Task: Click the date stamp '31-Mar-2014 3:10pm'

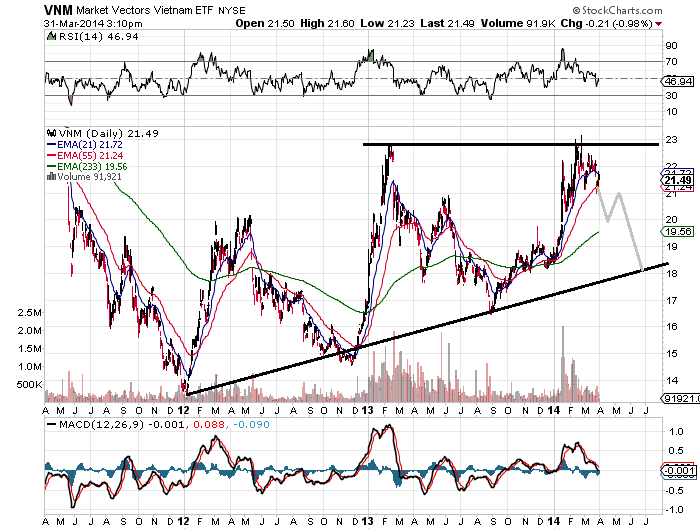Action: click(x=93, y=24)
